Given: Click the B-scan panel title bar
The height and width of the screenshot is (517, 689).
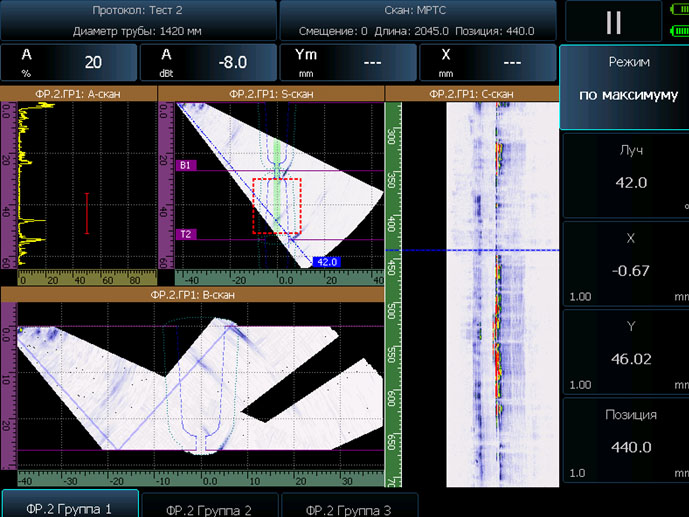Looking at the screenshot, I should tap(192, 295).
